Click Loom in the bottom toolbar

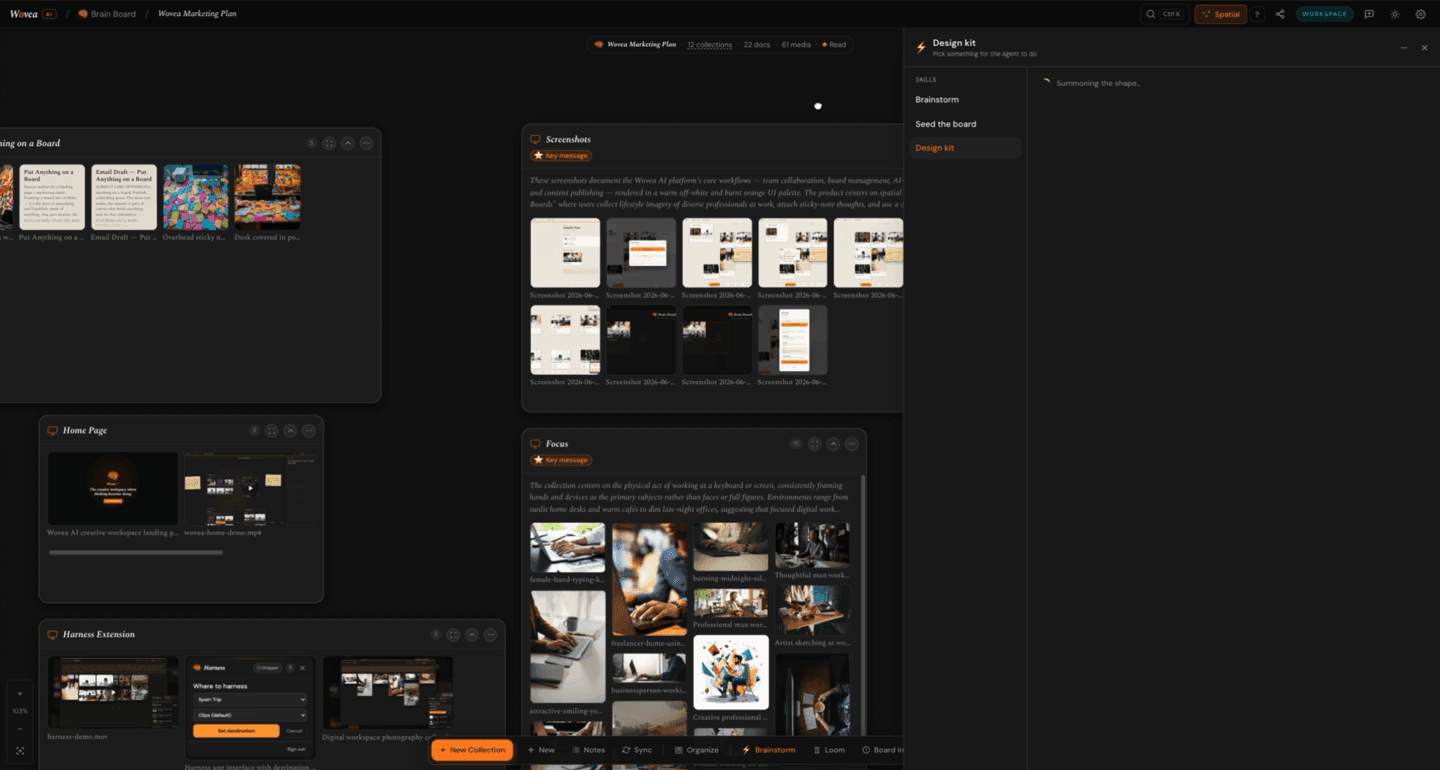point(829,750)
